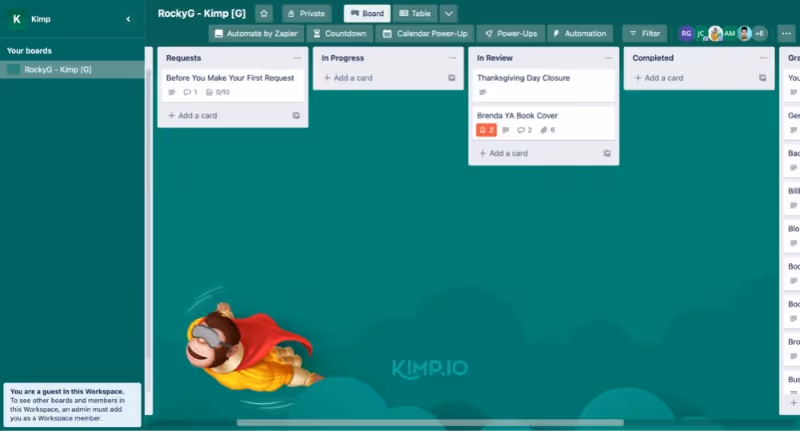This screenshot has width=800, height=431.
Task: Create from template in In Progress list
Action: (x=452, y=78)
